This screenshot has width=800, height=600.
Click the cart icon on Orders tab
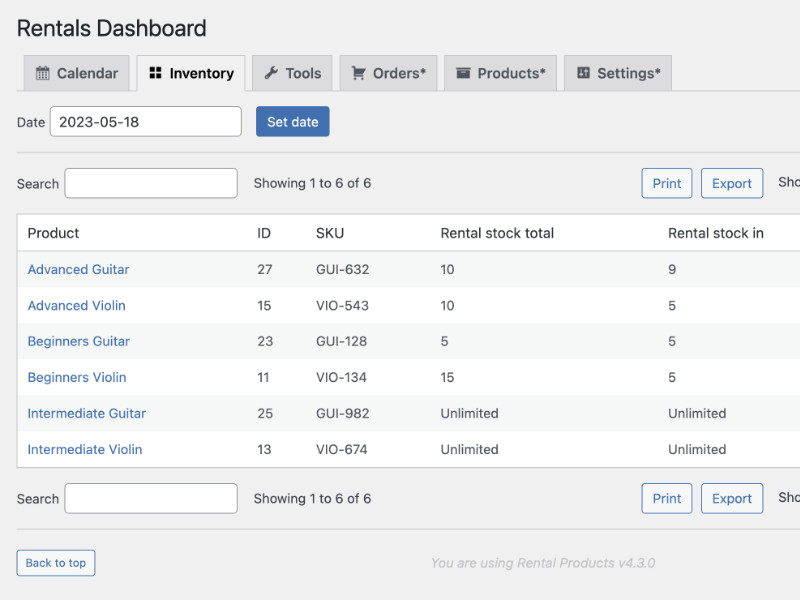tap(359, 73)
